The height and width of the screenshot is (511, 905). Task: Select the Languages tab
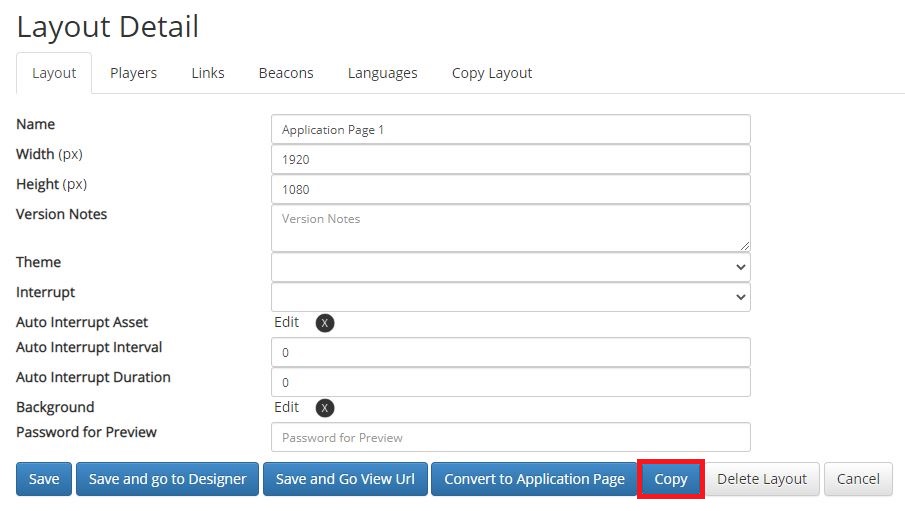tap(382, 73)
